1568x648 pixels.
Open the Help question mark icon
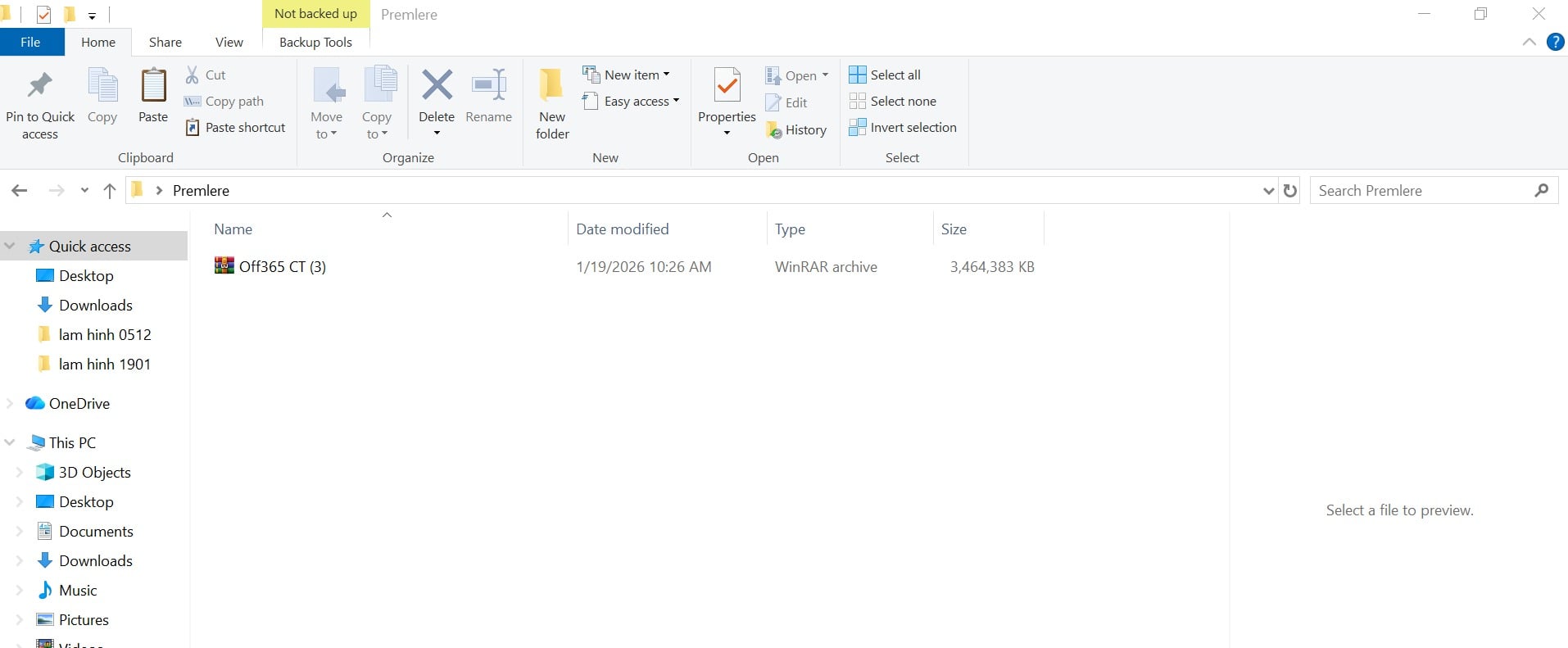click(1555, 43)
